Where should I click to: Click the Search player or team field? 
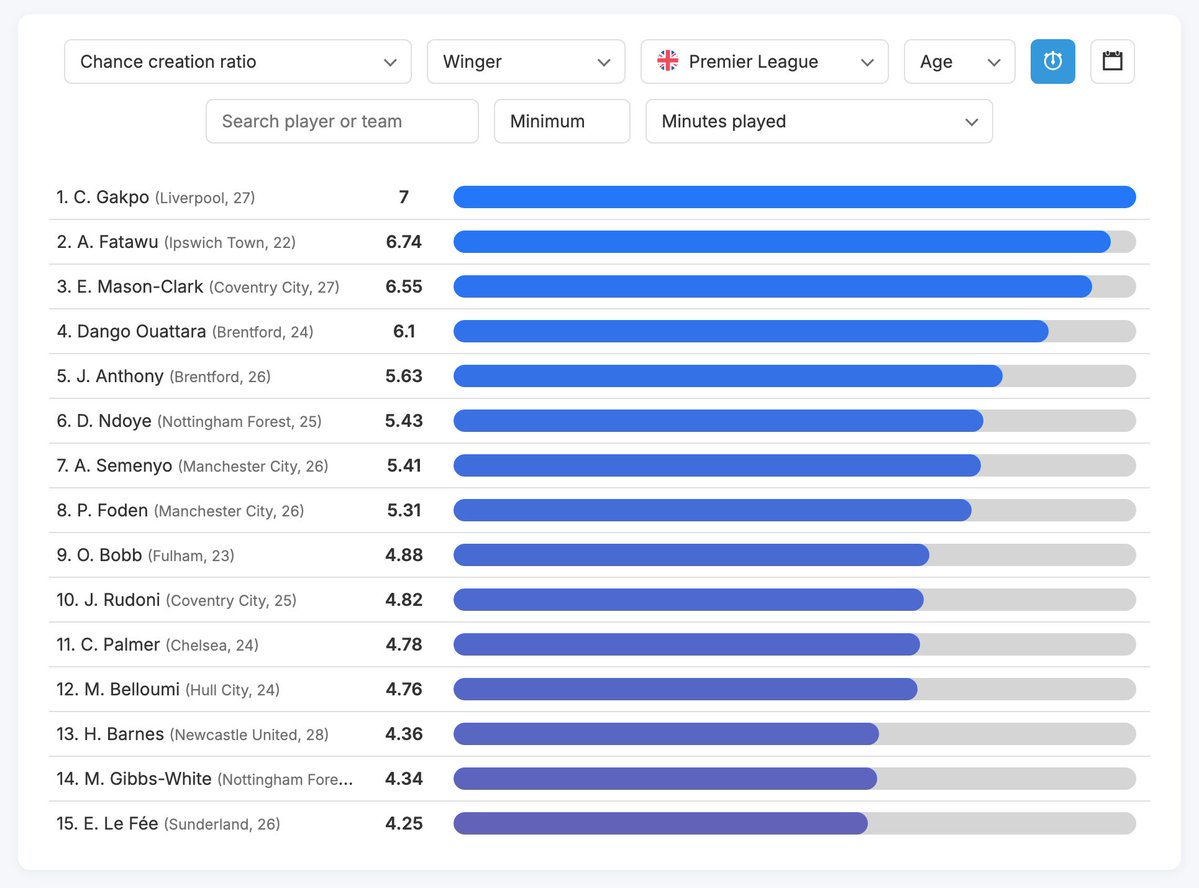tap(342, 121)
